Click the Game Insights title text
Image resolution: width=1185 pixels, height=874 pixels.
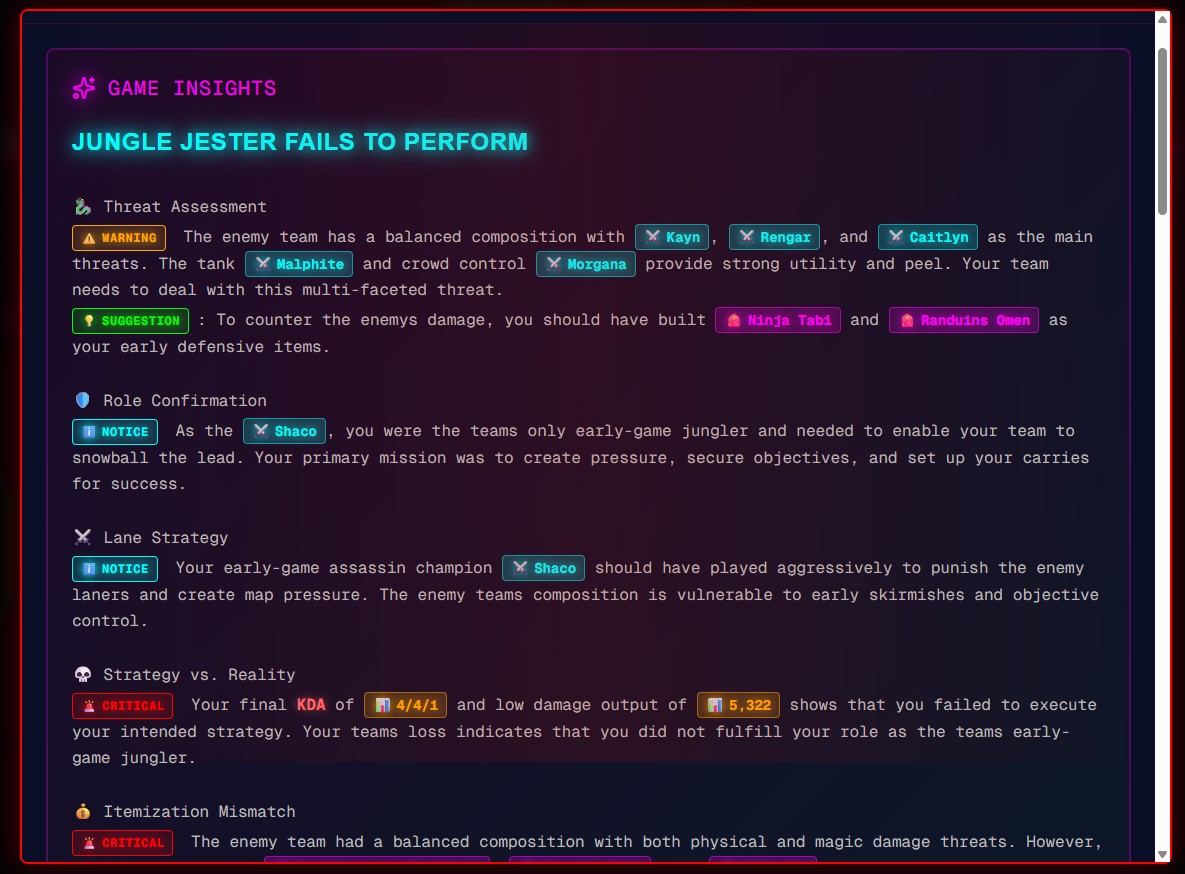[x=192, y=88]
